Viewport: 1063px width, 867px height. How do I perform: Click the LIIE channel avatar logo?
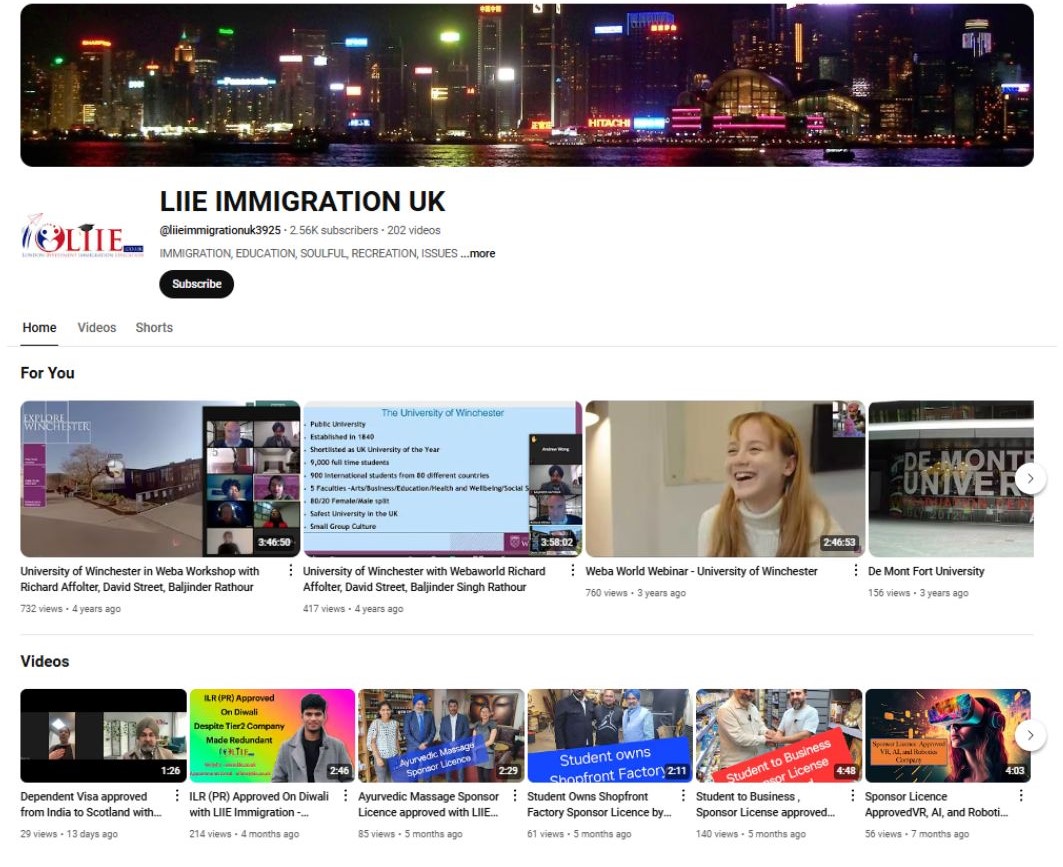(83, 235)
